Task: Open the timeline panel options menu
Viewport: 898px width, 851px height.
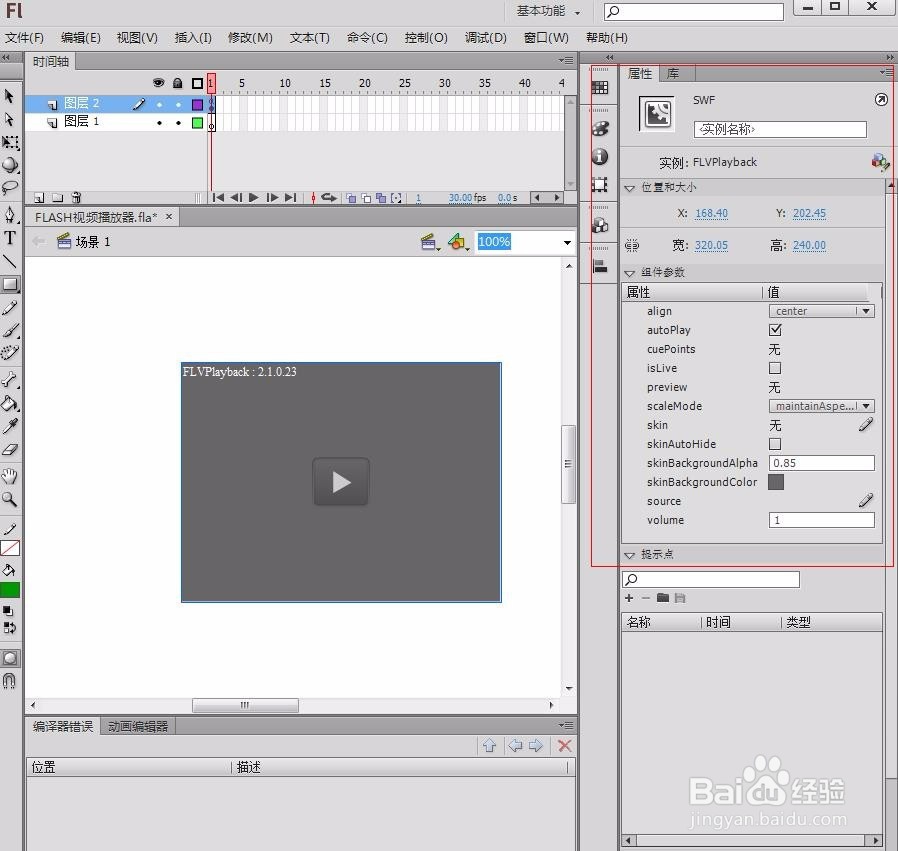Action: tap(566, 60)
